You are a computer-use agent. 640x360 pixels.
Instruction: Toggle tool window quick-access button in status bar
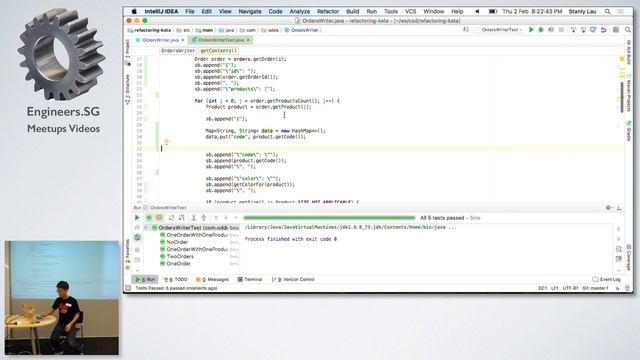click(x=128, y=288)
